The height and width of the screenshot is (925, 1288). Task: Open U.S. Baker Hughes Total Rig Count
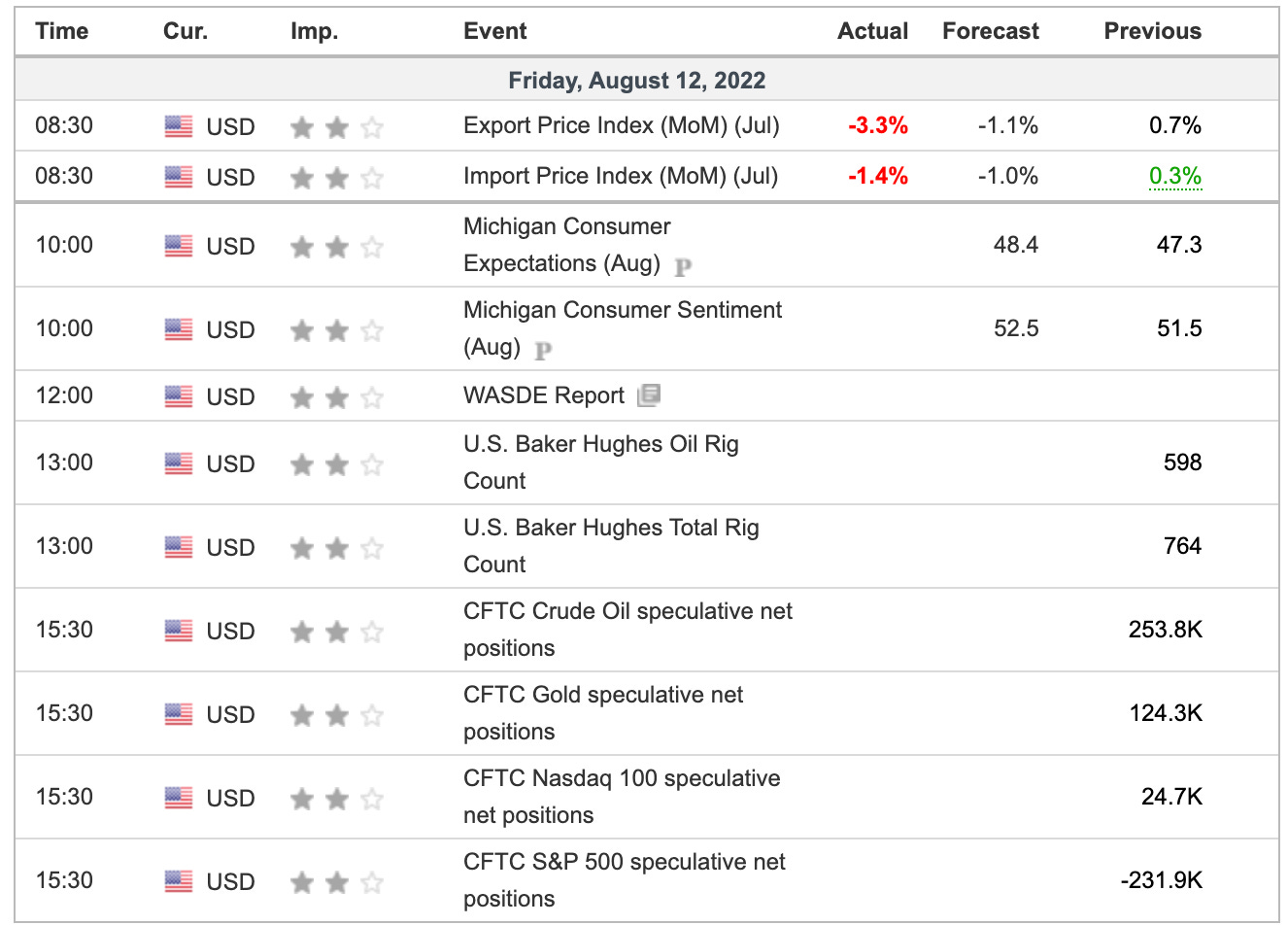[611, 545]
